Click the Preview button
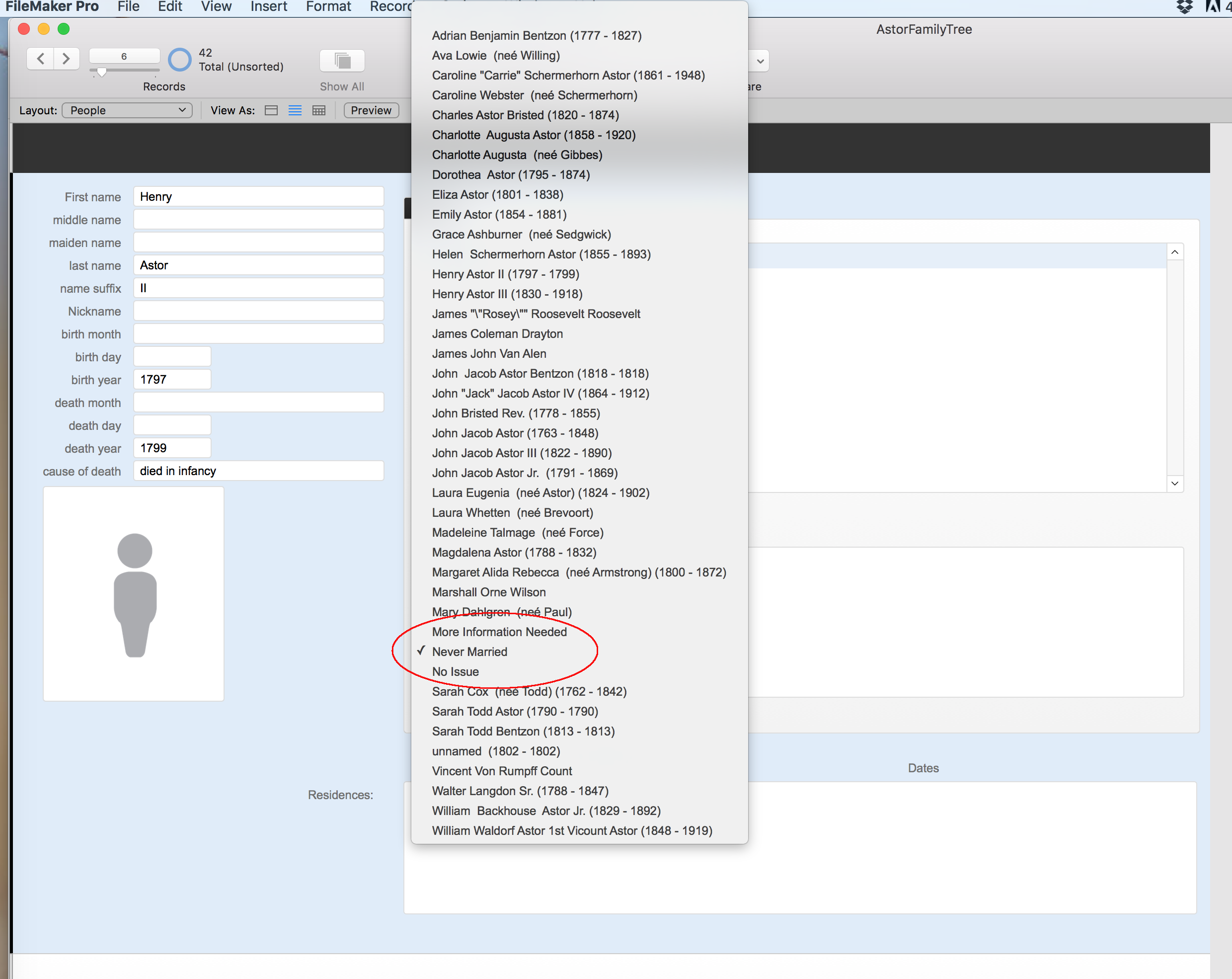 pos(371,110)
